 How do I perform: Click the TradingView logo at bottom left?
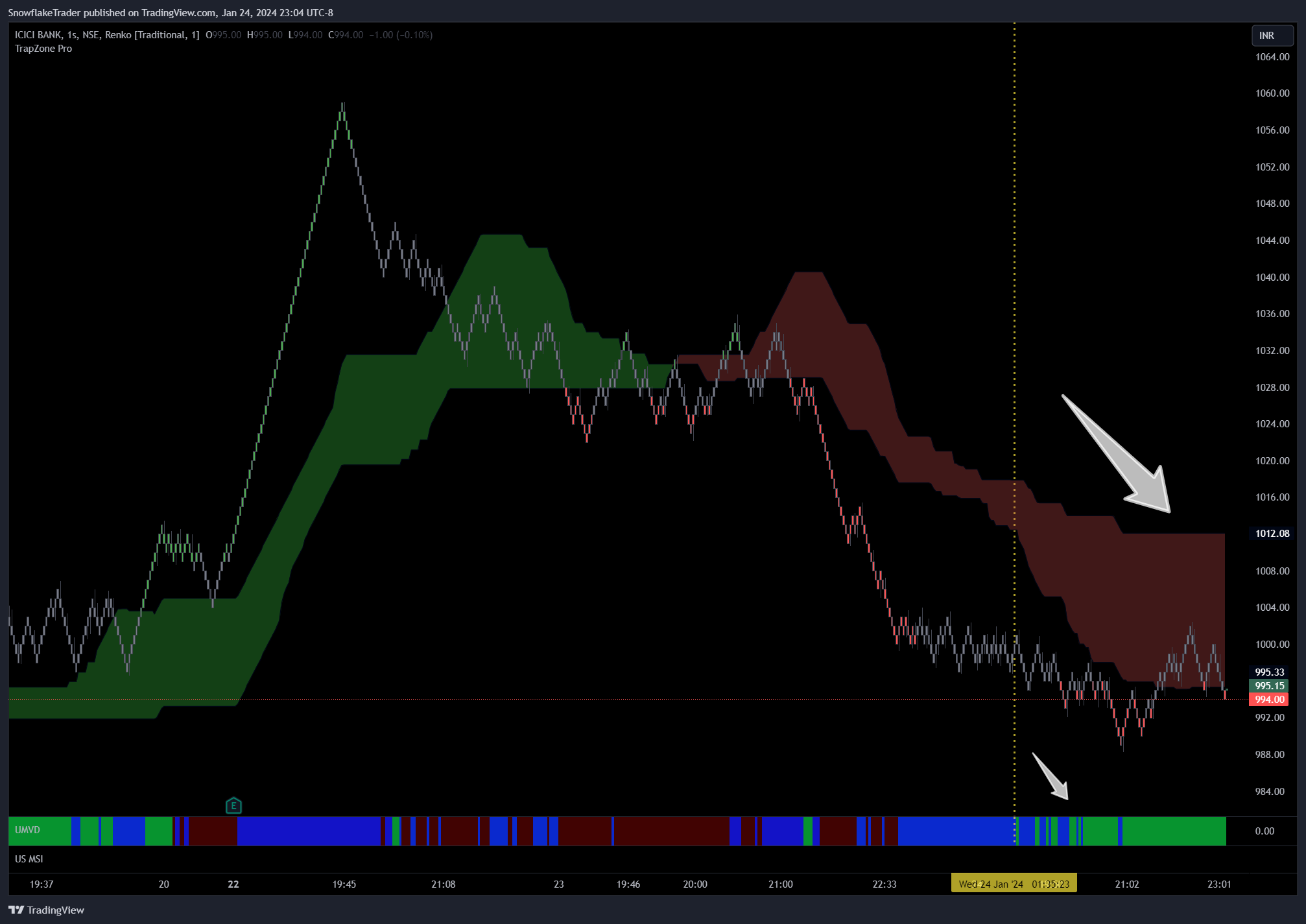click(x=46, y=910)
